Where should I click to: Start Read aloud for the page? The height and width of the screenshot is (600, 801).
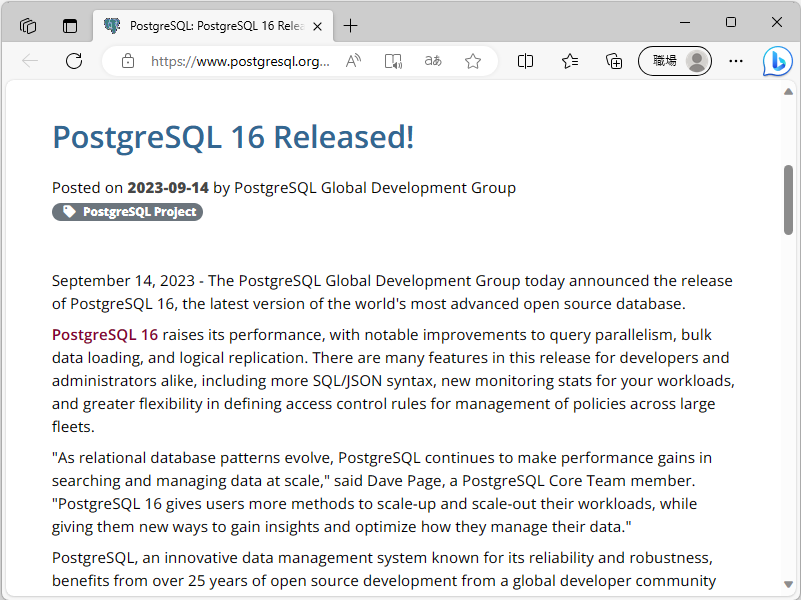click(352, 61)
